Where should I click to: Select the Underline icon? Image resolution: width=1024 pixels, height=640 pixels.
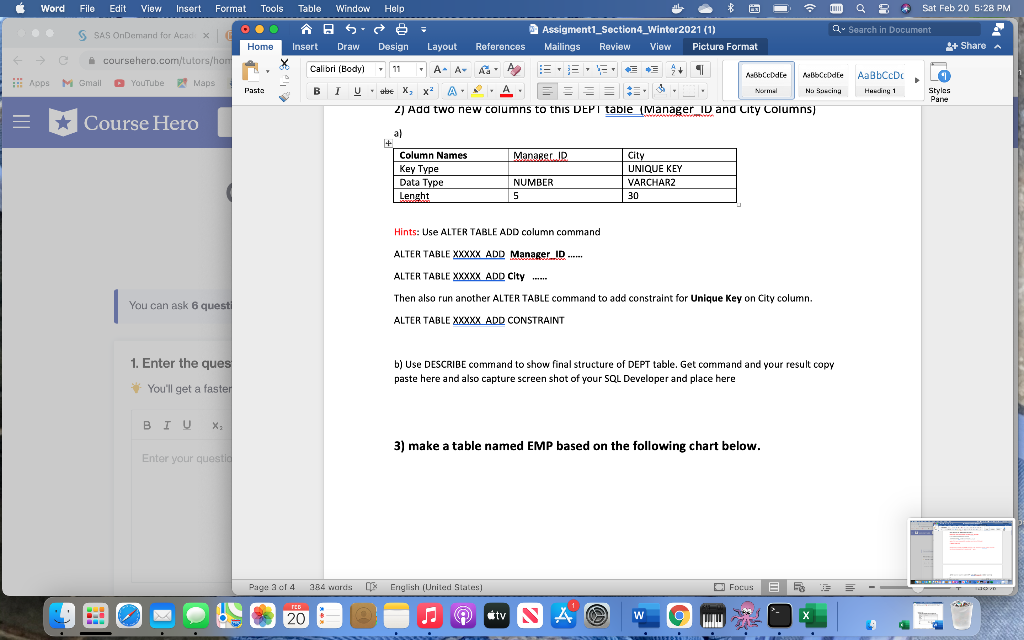[356, 91]
